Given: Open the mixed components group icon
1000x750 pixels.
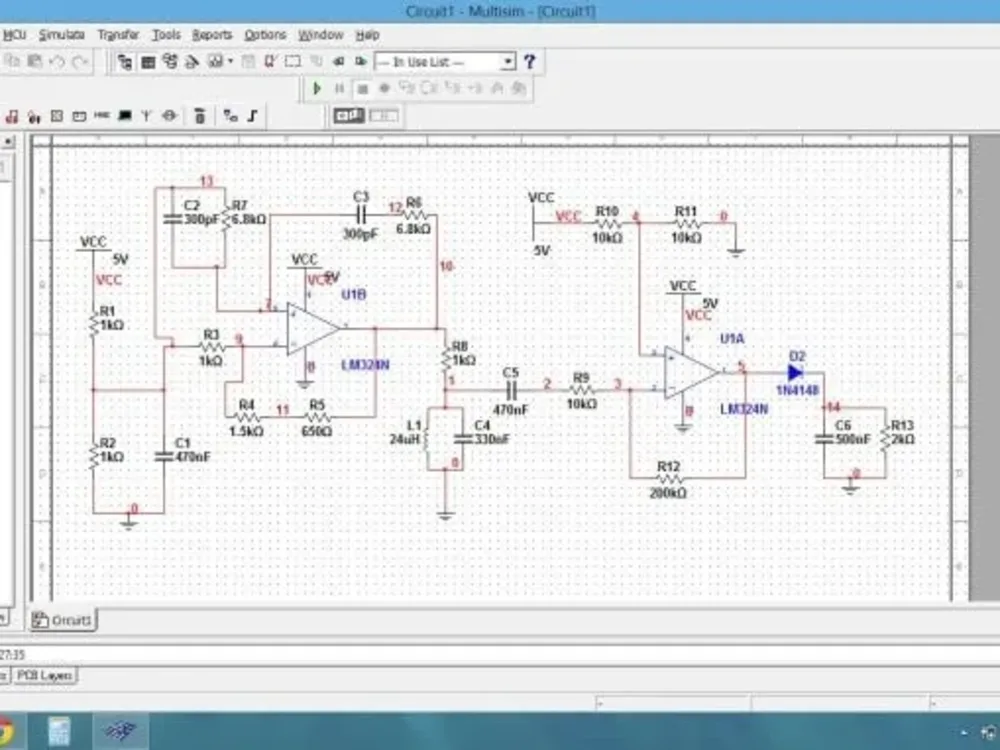Looking at the screenshot, I should pyautogui.click(x=34, y=117).
